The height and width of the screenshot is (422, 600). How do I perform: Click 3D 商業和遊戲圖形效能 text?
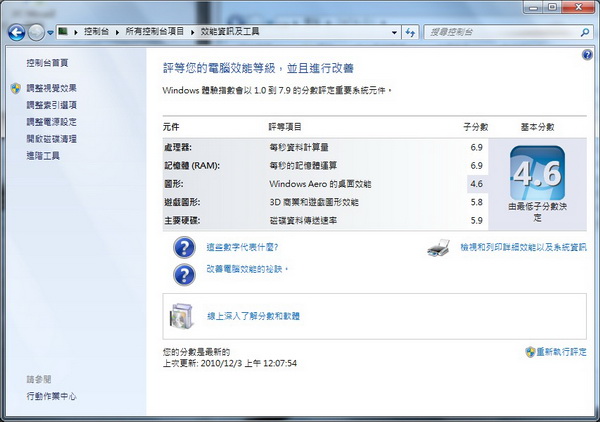click(314, 202)
